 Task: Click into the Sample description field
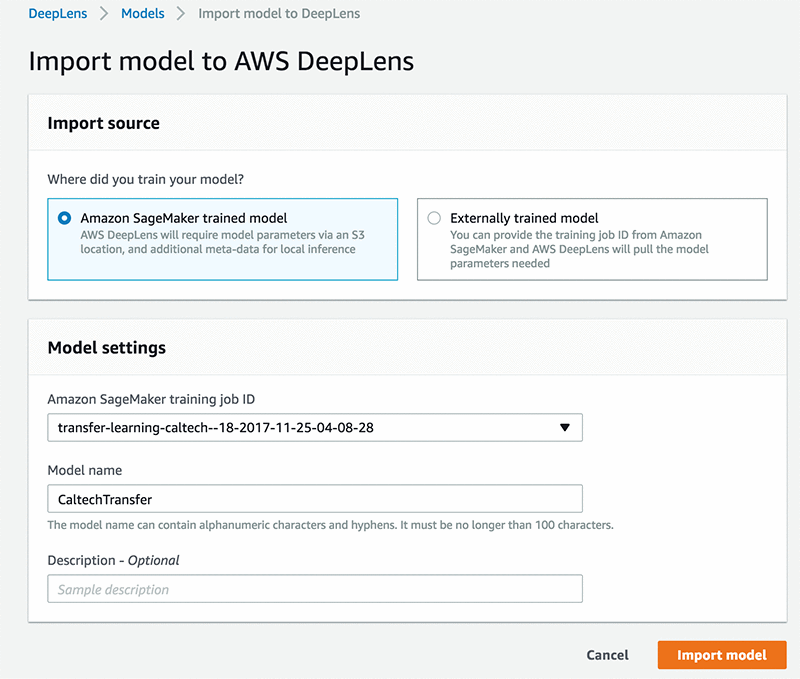click(x=314, y=589)
